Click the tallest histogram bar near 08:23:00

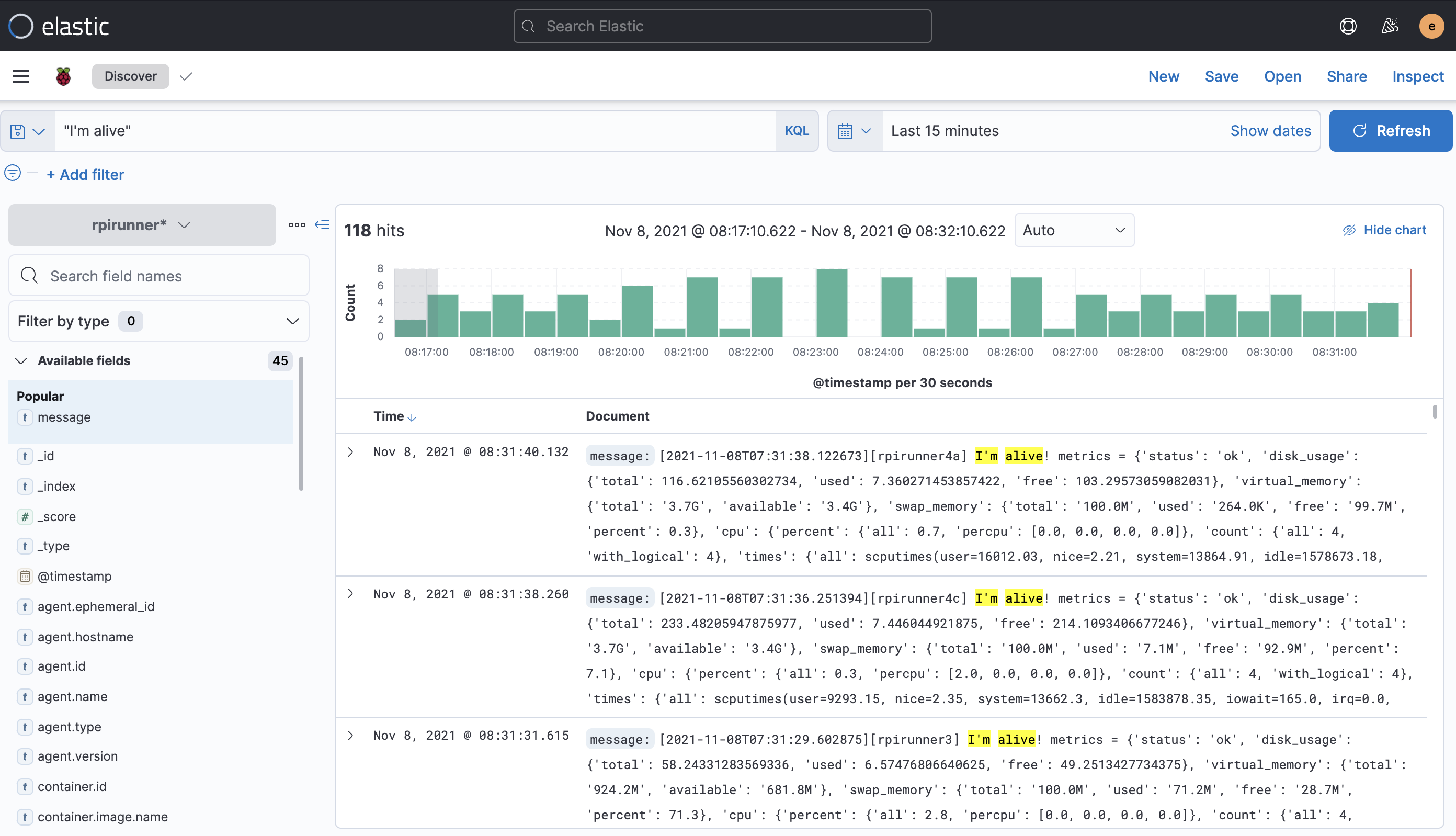[x=832, y=302]
